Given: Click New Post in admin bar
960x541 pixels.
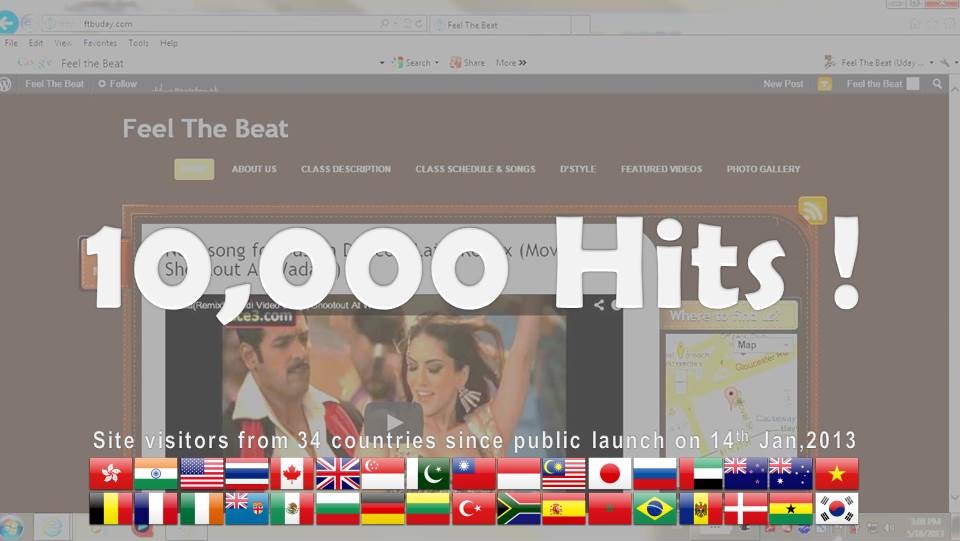Looking at the screenshot, I should (783, 84).
